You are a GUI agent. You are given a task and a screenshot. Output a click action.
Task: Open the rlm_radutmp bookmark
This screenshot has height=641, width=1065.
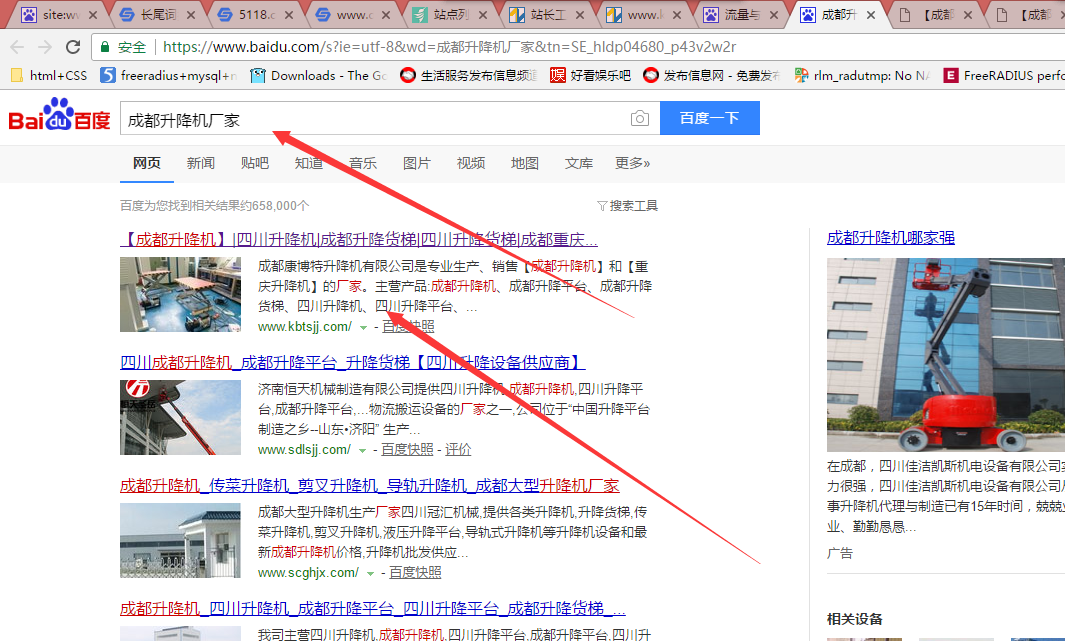[x=863, y=75]
